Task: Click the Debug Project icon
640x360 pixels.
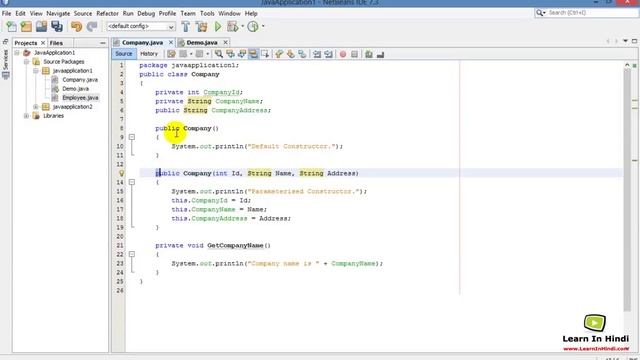Action: pos(232,27)
